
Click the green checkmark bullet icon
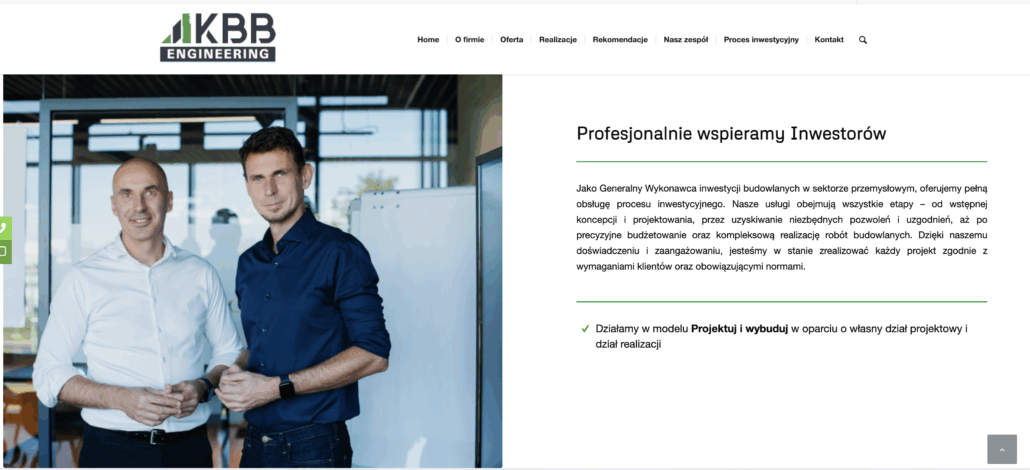(585, 329)
